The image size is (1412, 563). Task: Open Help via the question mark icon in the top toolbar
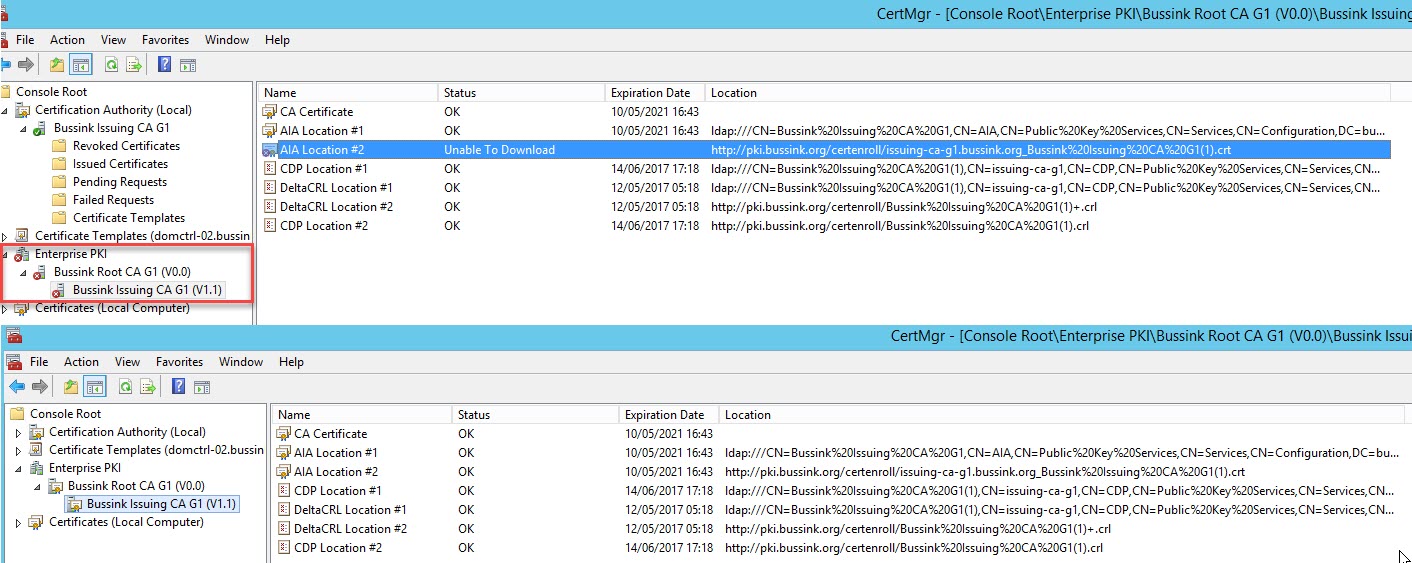click(165, 65)
